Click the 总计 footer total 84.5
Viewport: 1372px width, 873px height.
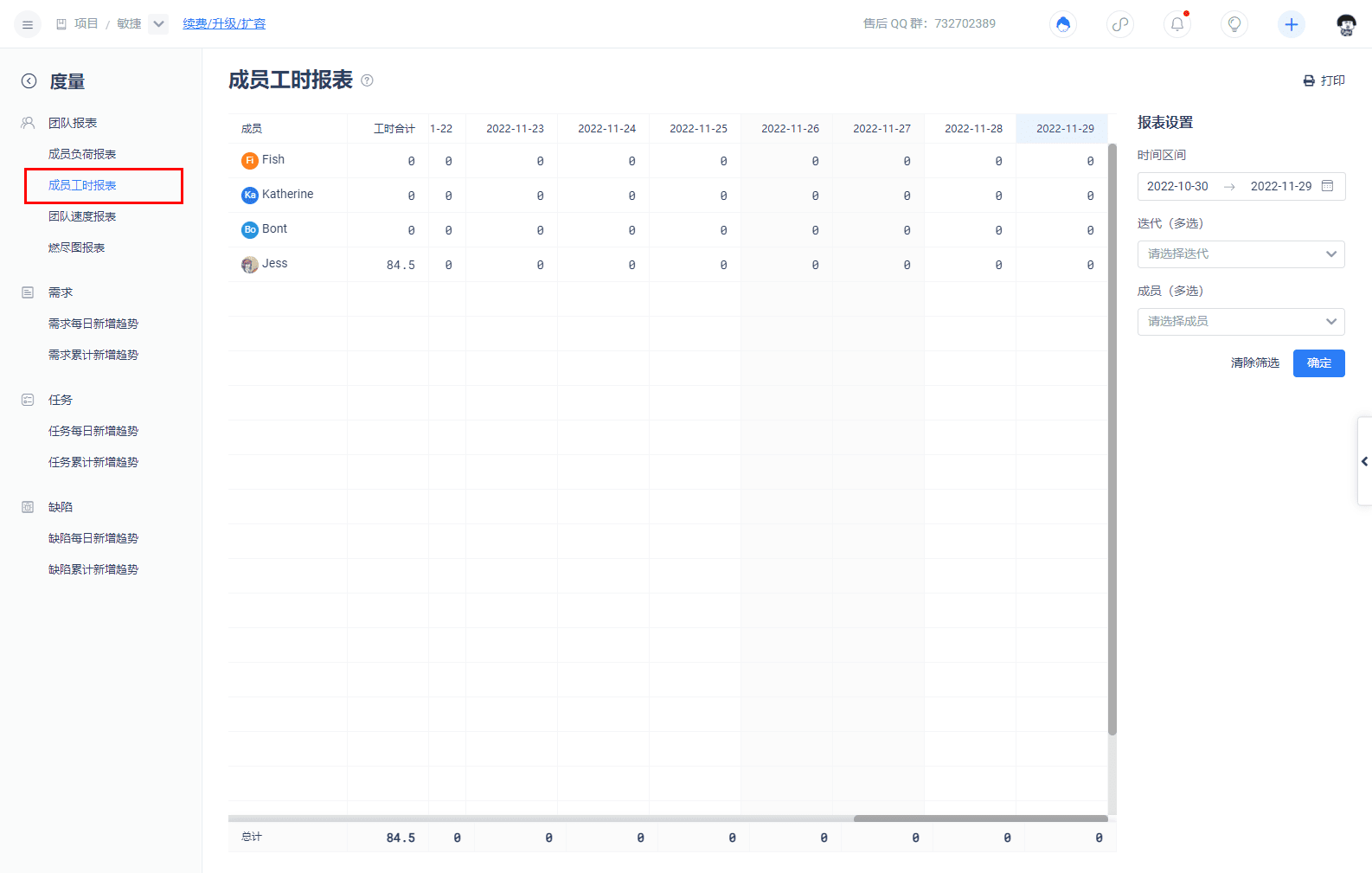(x=401, y=838)
